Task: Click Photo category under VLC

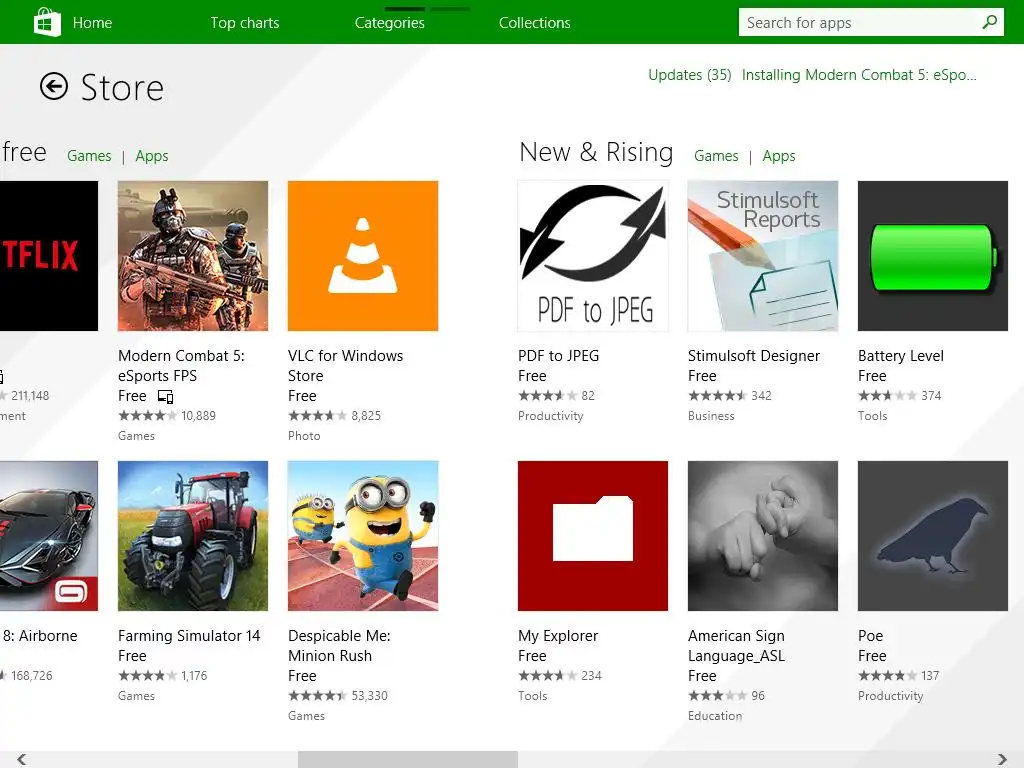Action: pos(304,436)
